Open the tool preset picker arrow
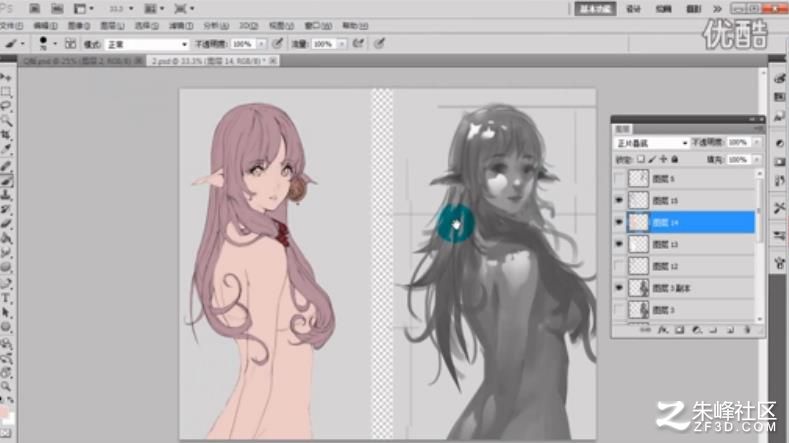Viewport: 789px width, 443px height. coord(22,44)
